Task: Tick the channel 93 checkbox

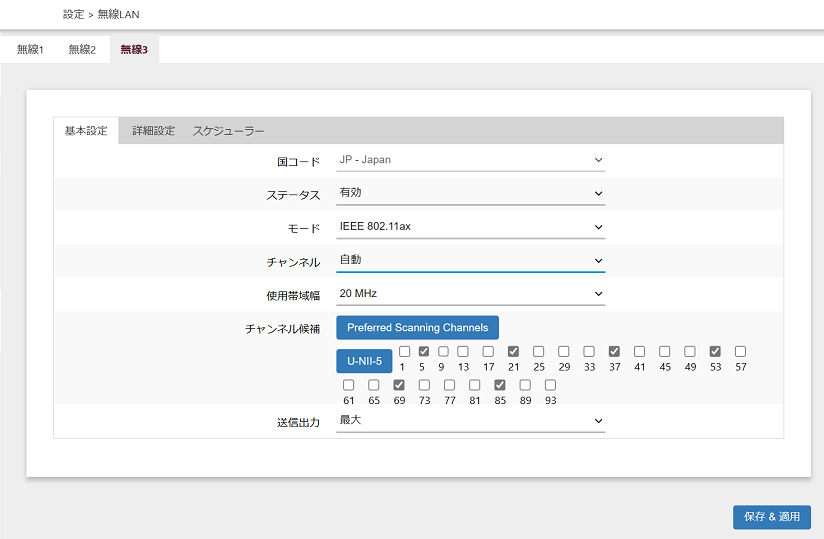Action: (x=550, y=385)
